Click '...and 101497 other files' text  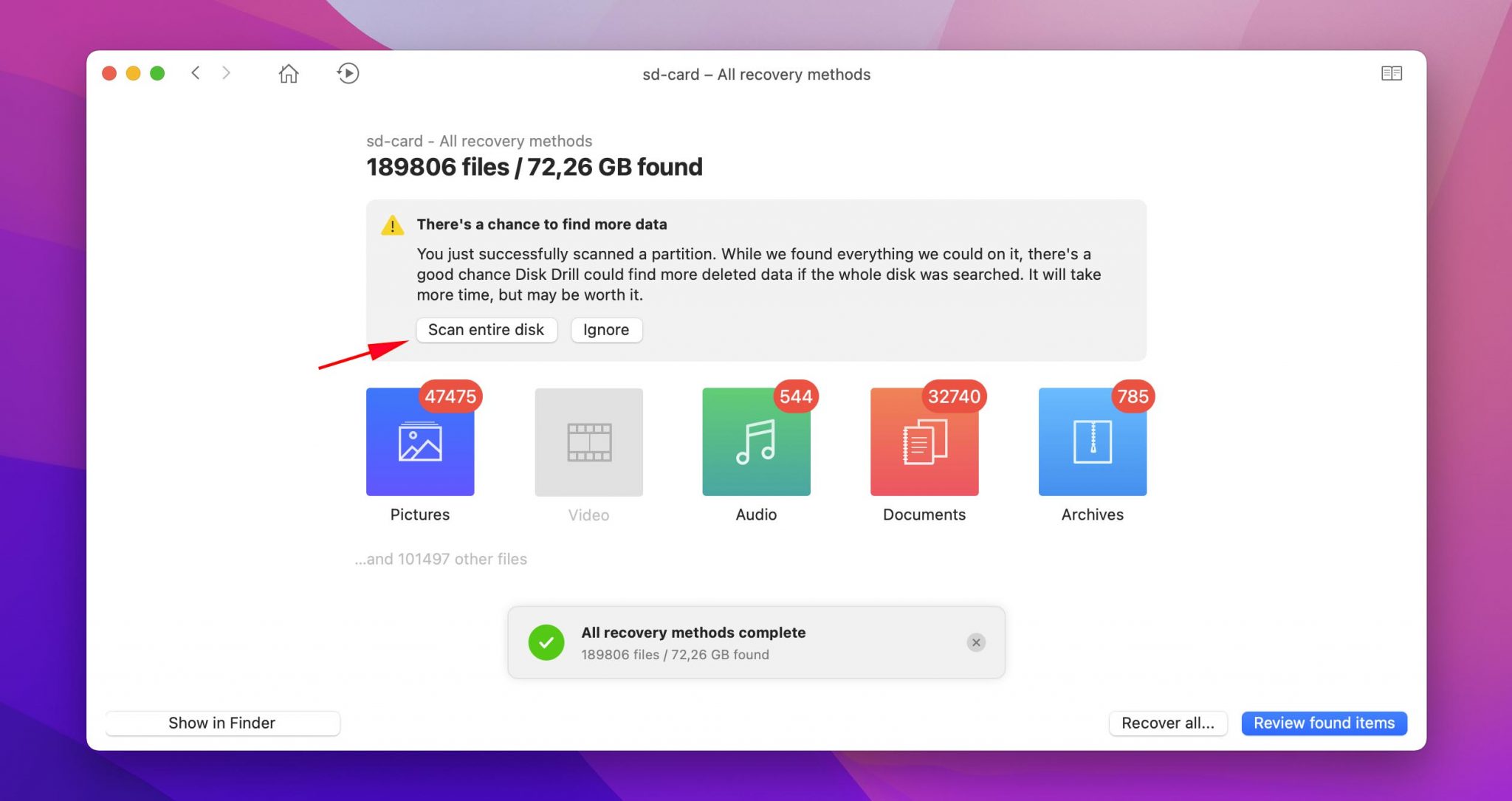tap(441, 559)
